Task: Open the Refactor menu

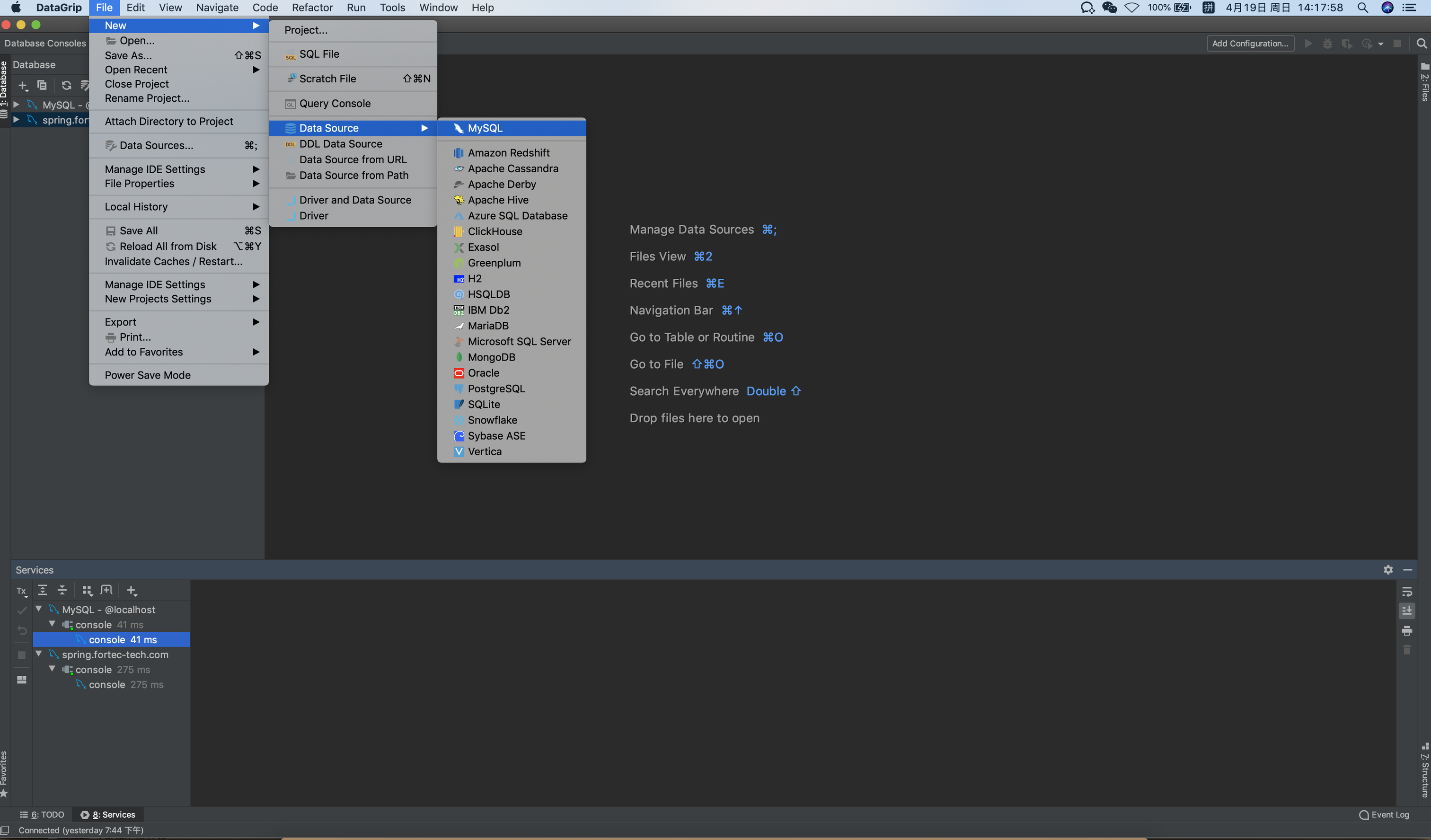Action: click(312, 8)
